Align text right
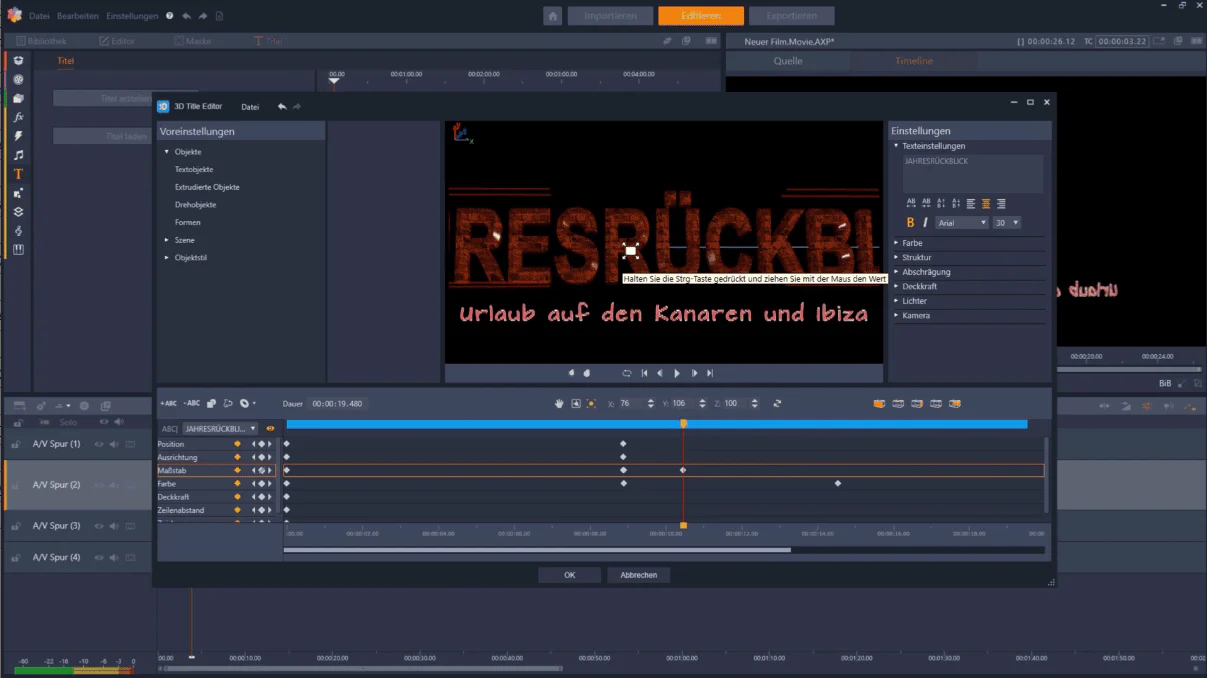1207x678 pixels. [x=1001, y=203]
